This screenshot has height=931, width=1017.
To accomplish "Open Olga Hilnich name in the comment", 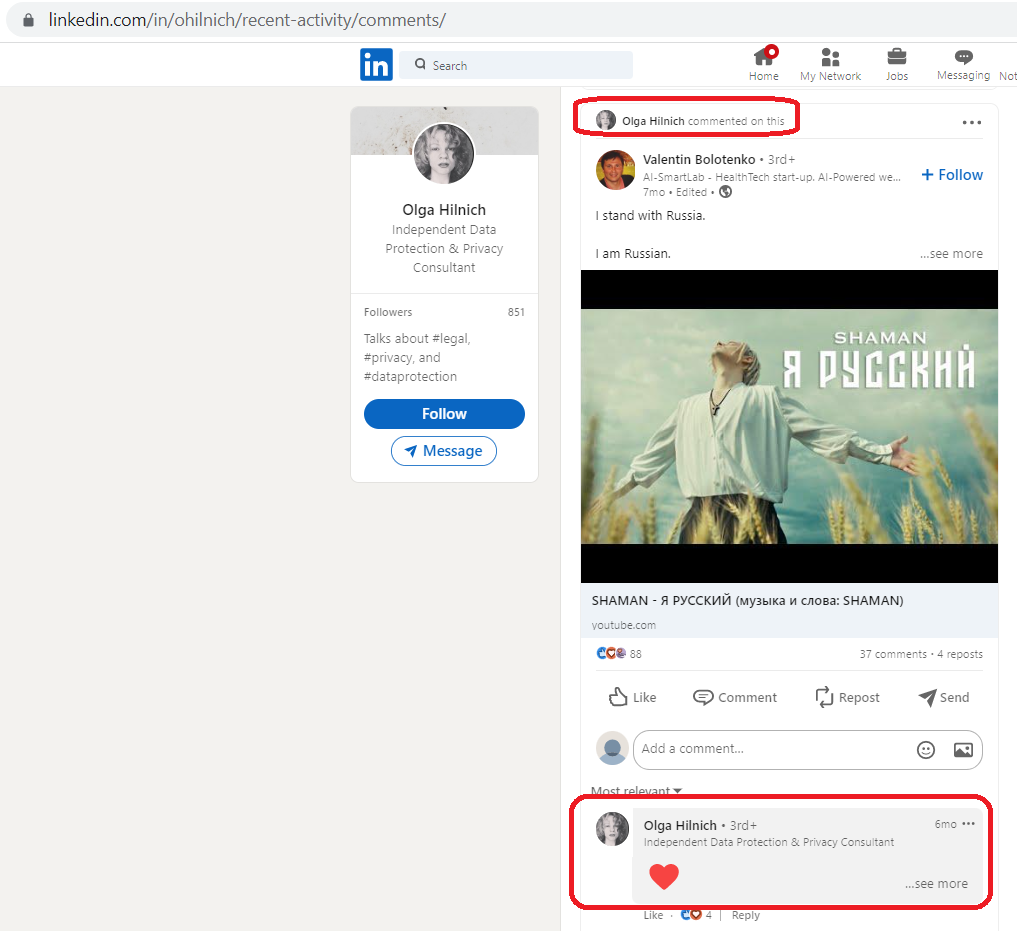I will pyautogui.click(x=680, y=825).
